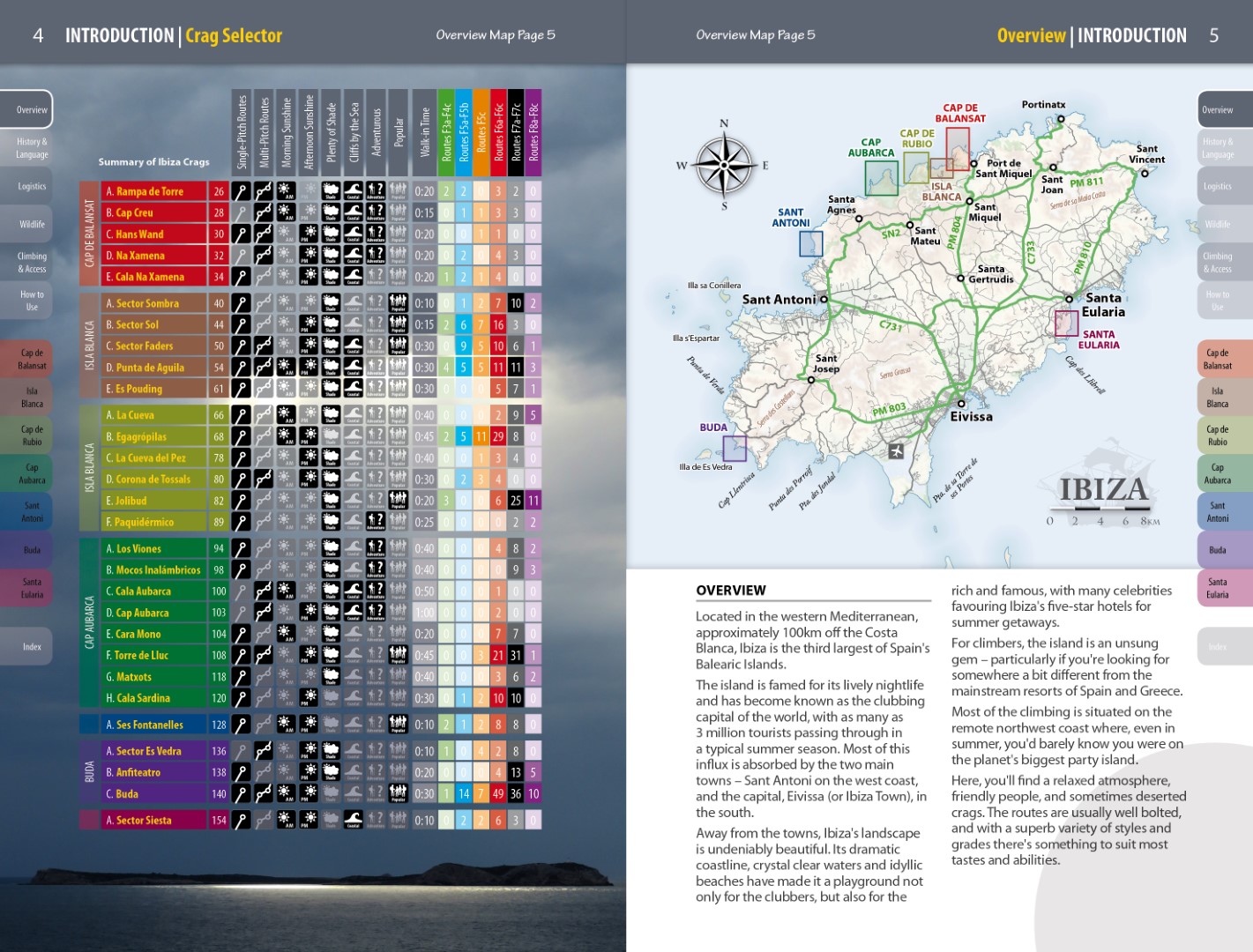Click the single-pitch icon in the Sector Siesta row
This screenshot has height=952, width=1253.
(x=241, y=821)
